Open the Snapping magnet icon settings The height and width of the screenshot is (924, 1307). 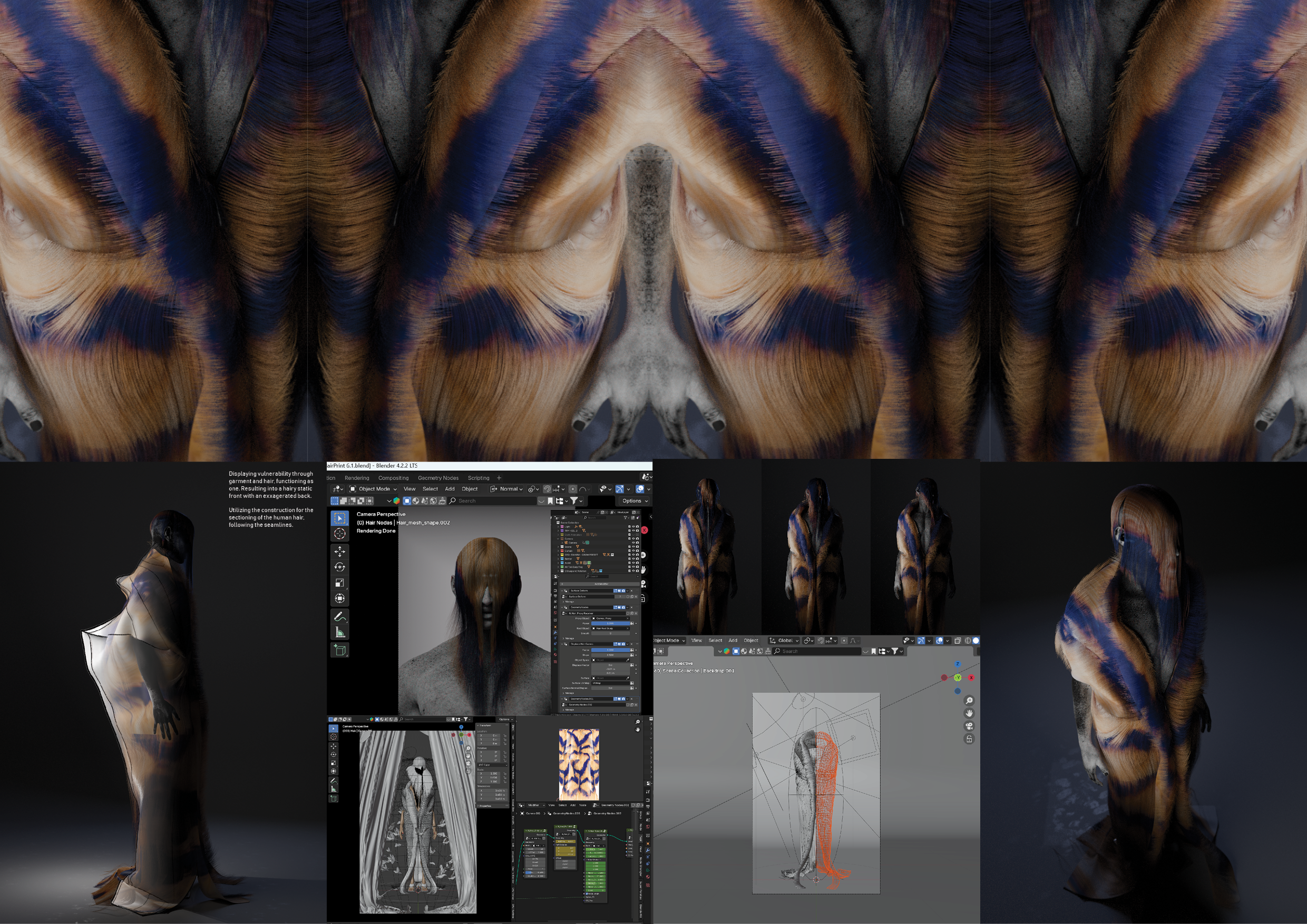(548, 489)
